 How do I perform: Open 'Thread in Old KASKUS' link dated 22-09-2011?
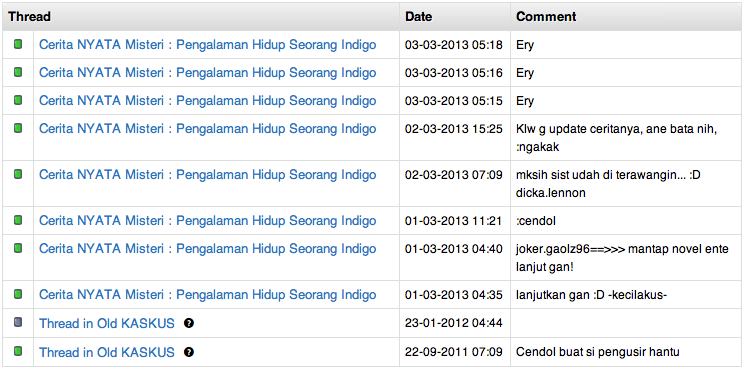[107, 352]
